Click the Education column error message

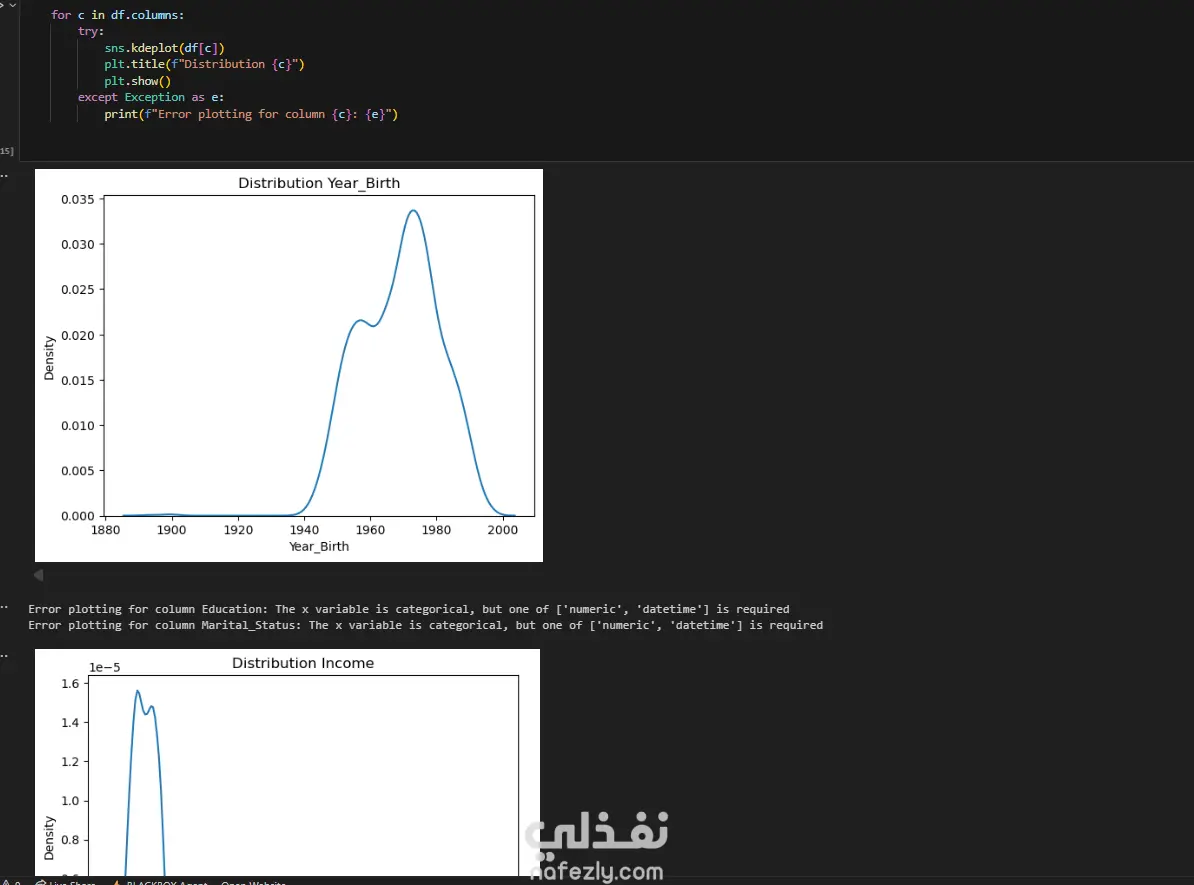click(x=408, y=609)
